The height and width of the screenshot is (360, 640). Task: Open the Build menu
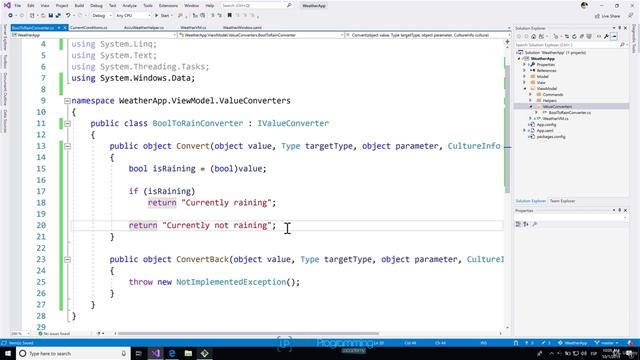point(79,6)
